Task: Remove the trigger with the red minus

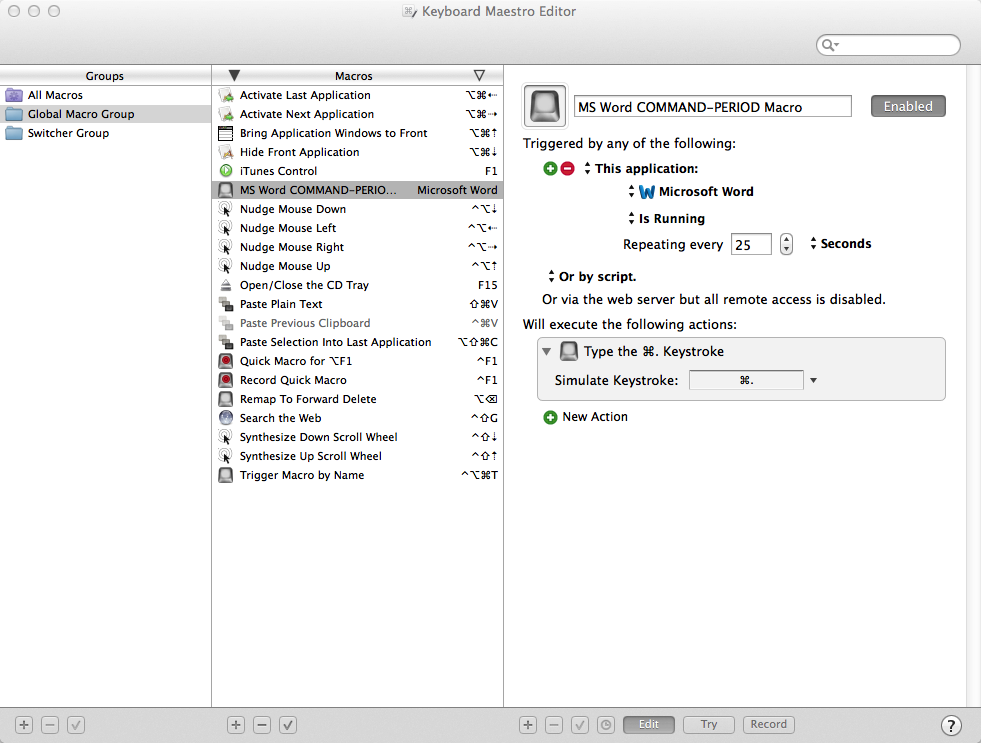Action: pos(567,168)
